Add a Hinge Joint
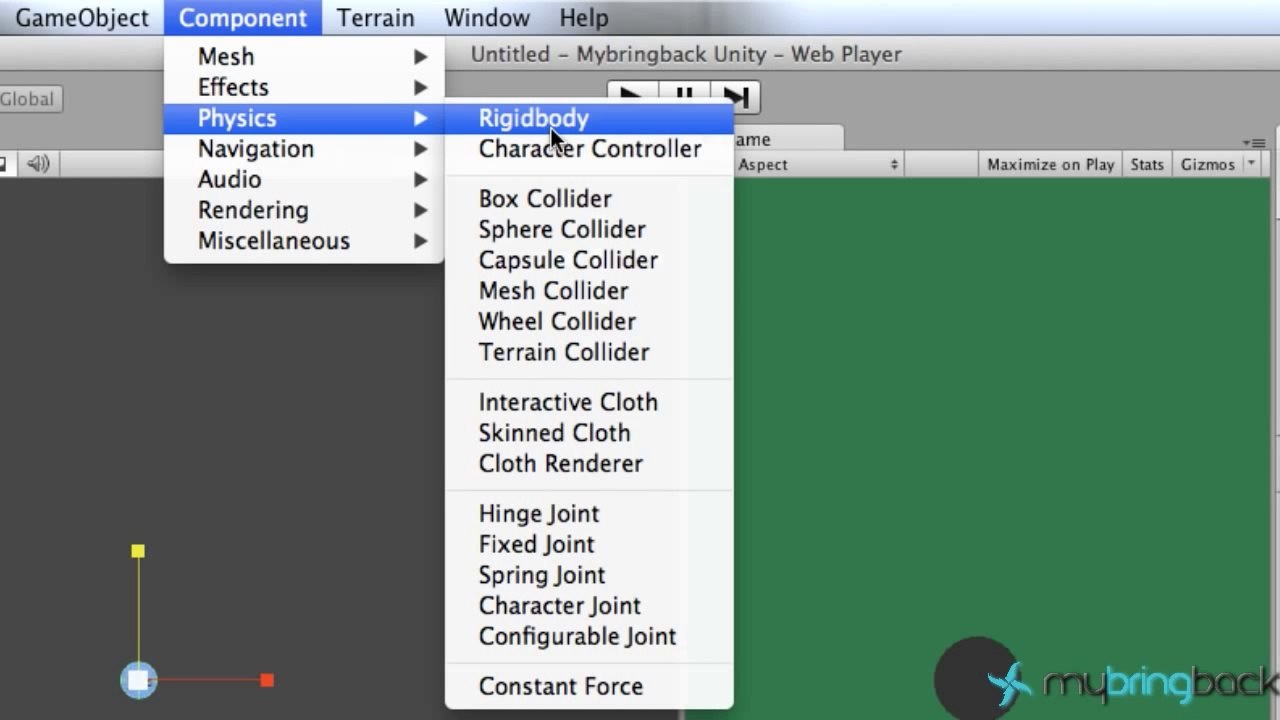1280x720 pixels. pyautogui.click(x=589, y=514)
